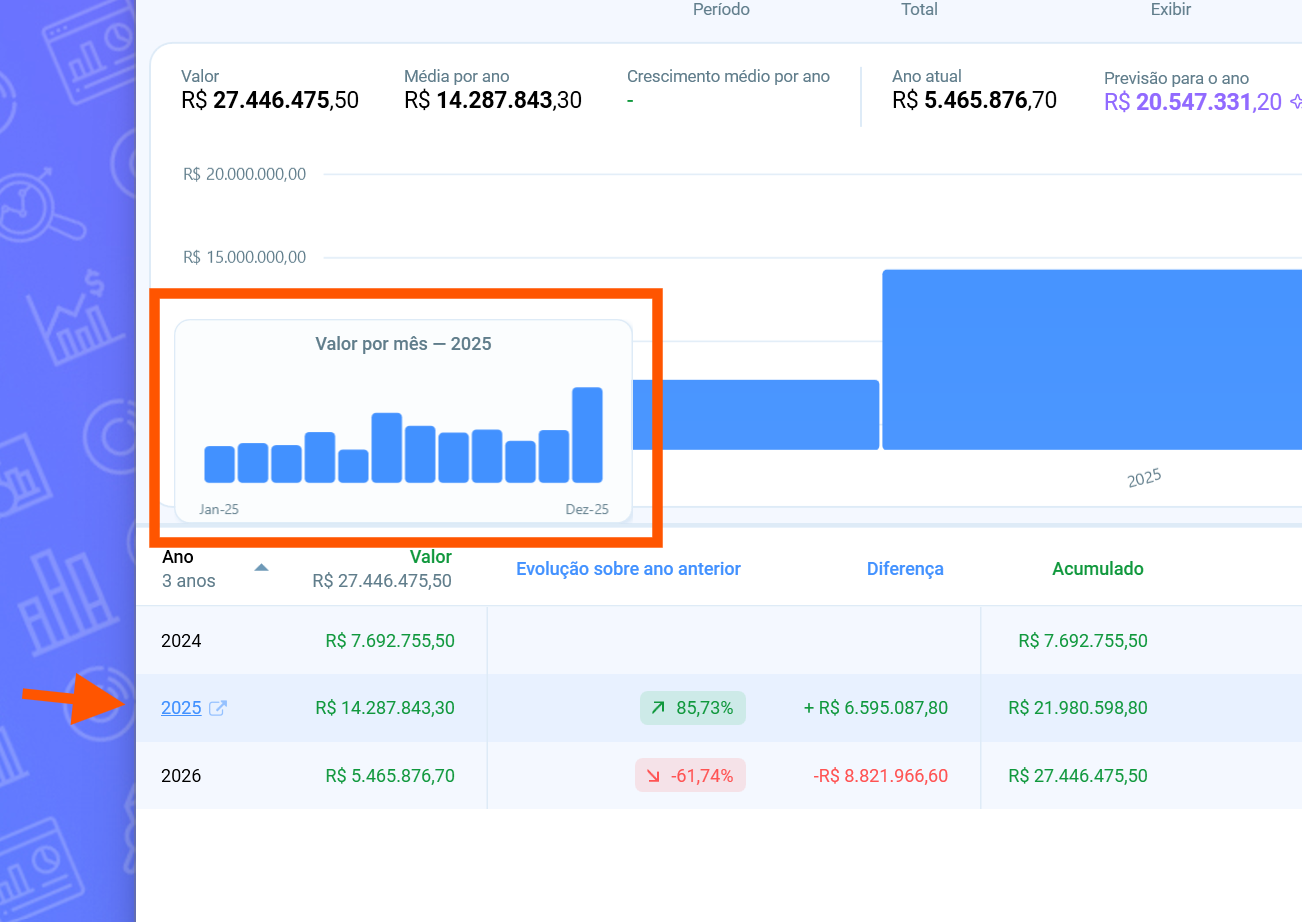The height and width of the screenshot is (922, 1302).
Task: Click the Diferença column header
Action: [904, 569]
